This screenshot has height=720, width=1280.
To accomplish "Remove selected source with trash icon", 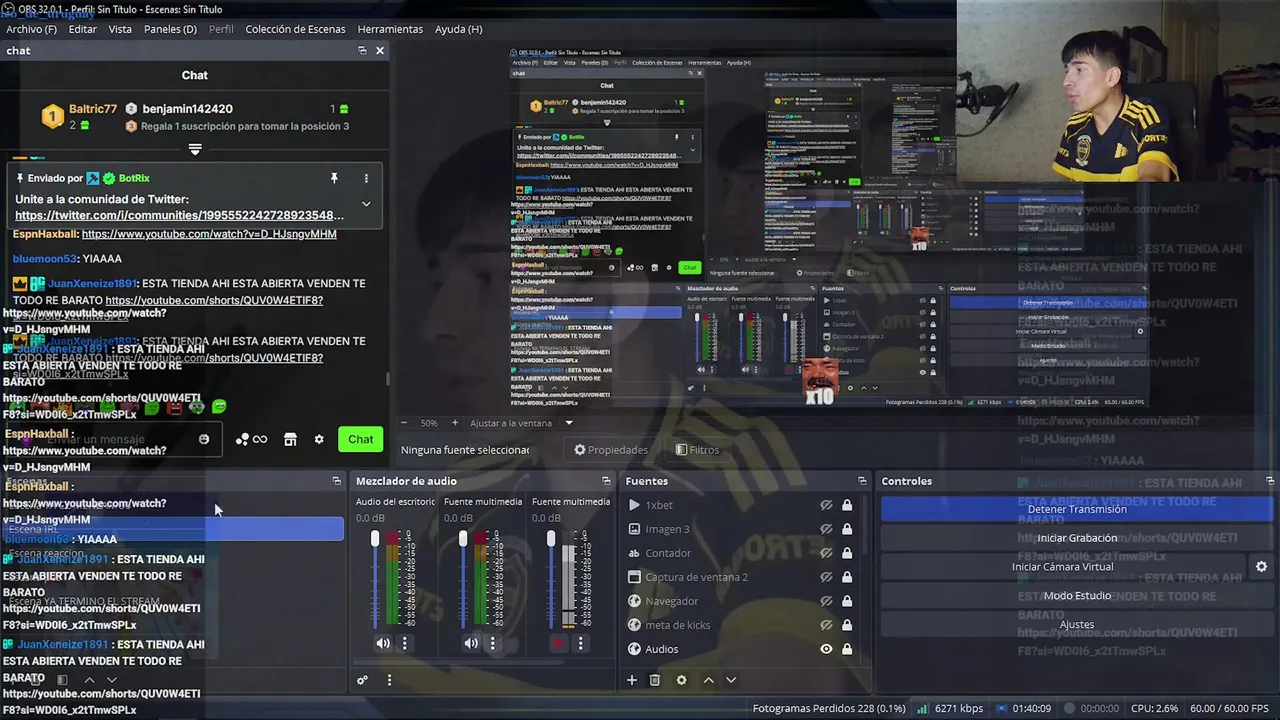I will (655, 680).
